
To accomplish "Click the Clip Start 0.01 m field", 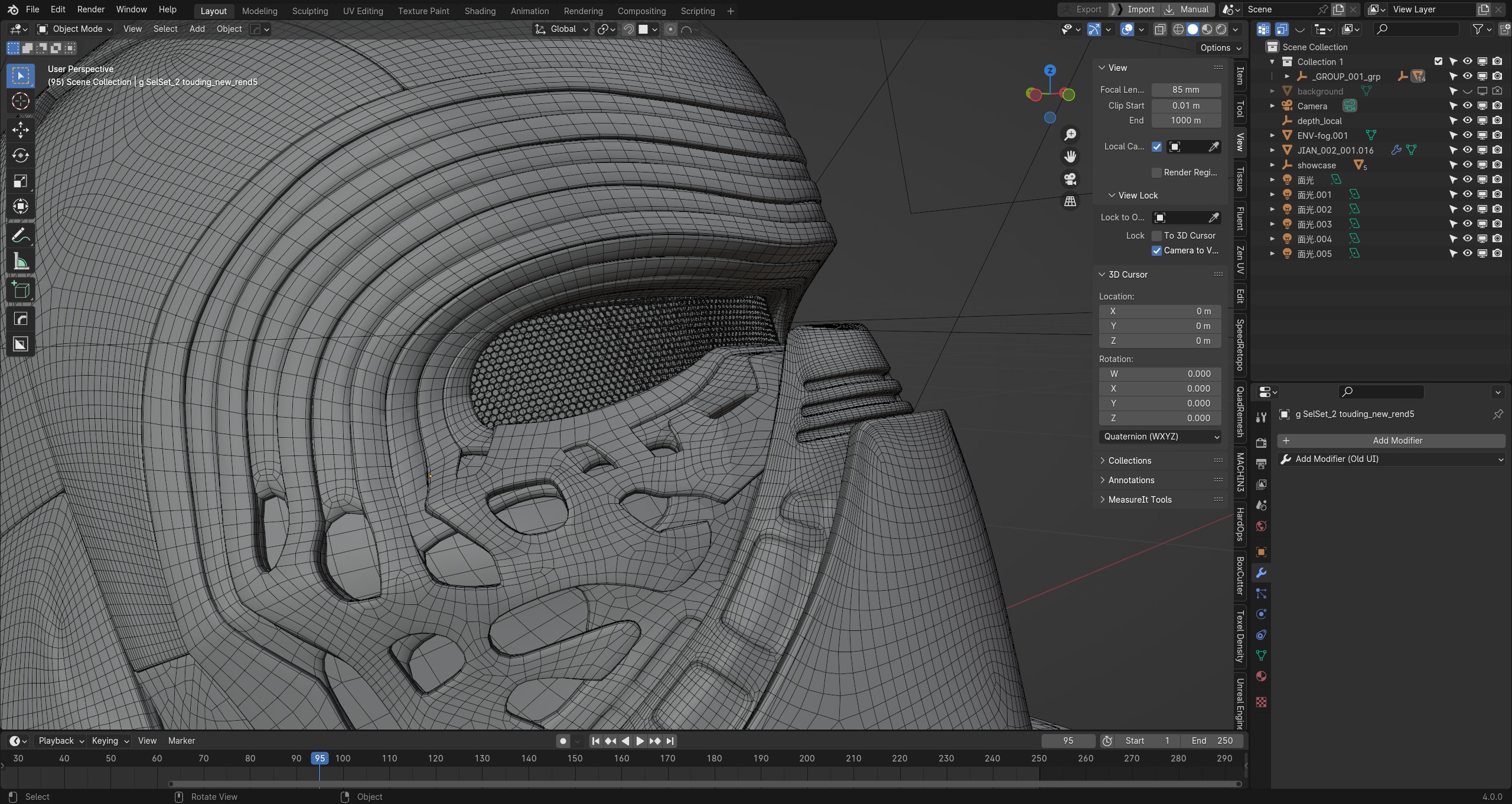I will (1186, 106).
